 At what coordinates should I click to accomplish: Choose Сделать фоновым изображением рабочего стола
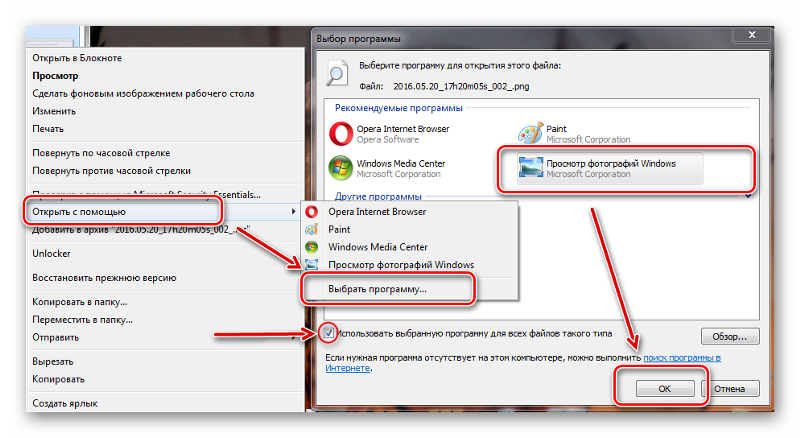pyautogui.click(x=143, y=93)
